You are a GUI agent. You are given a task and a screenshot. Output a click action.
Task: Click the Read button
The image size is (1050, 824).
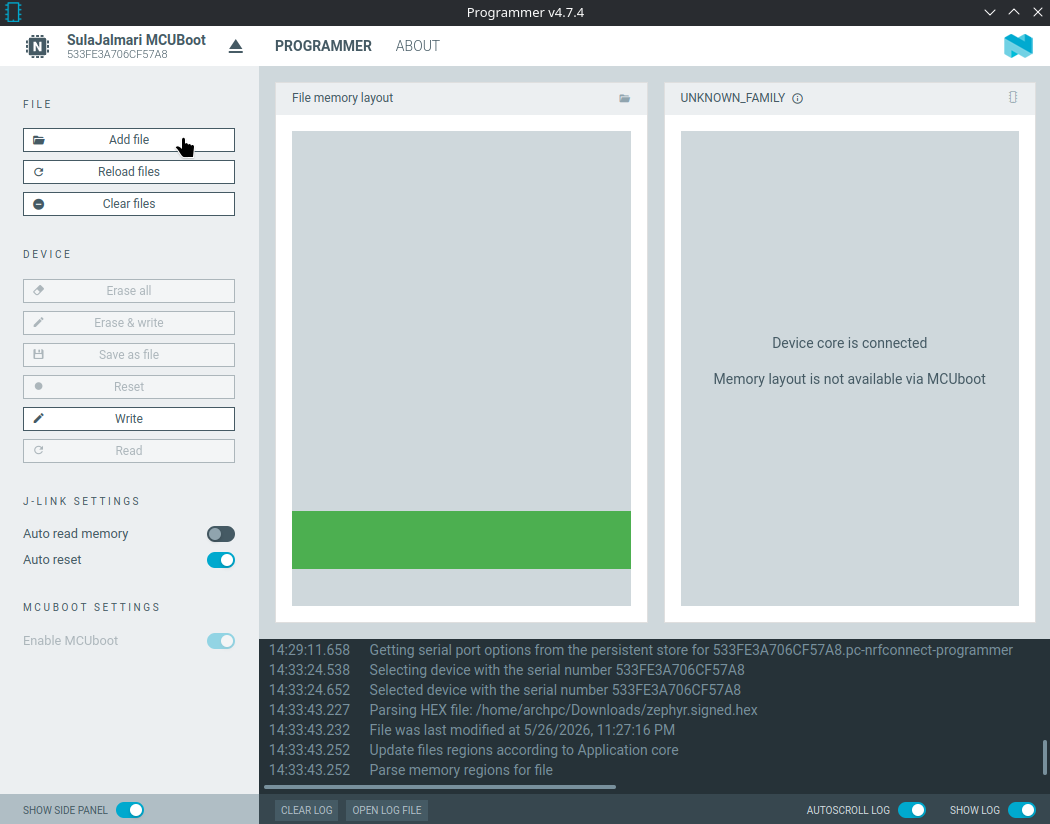[129, 451]
